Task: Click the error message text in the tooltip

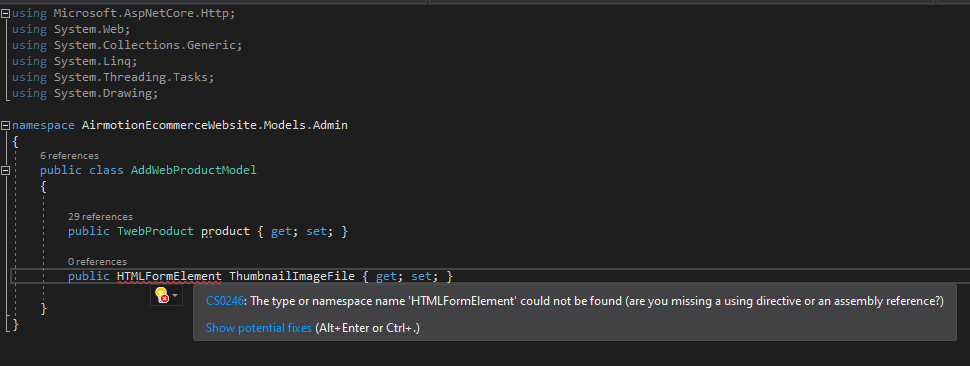Action: tap(597, 301)
